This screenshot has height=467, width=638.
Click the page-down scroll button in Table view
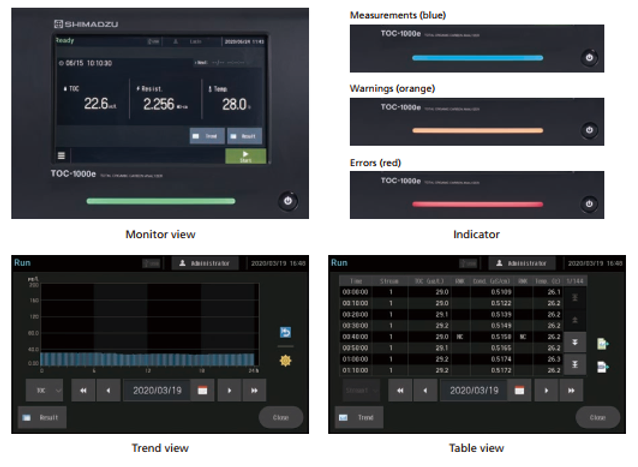click(x=575, y=342)
